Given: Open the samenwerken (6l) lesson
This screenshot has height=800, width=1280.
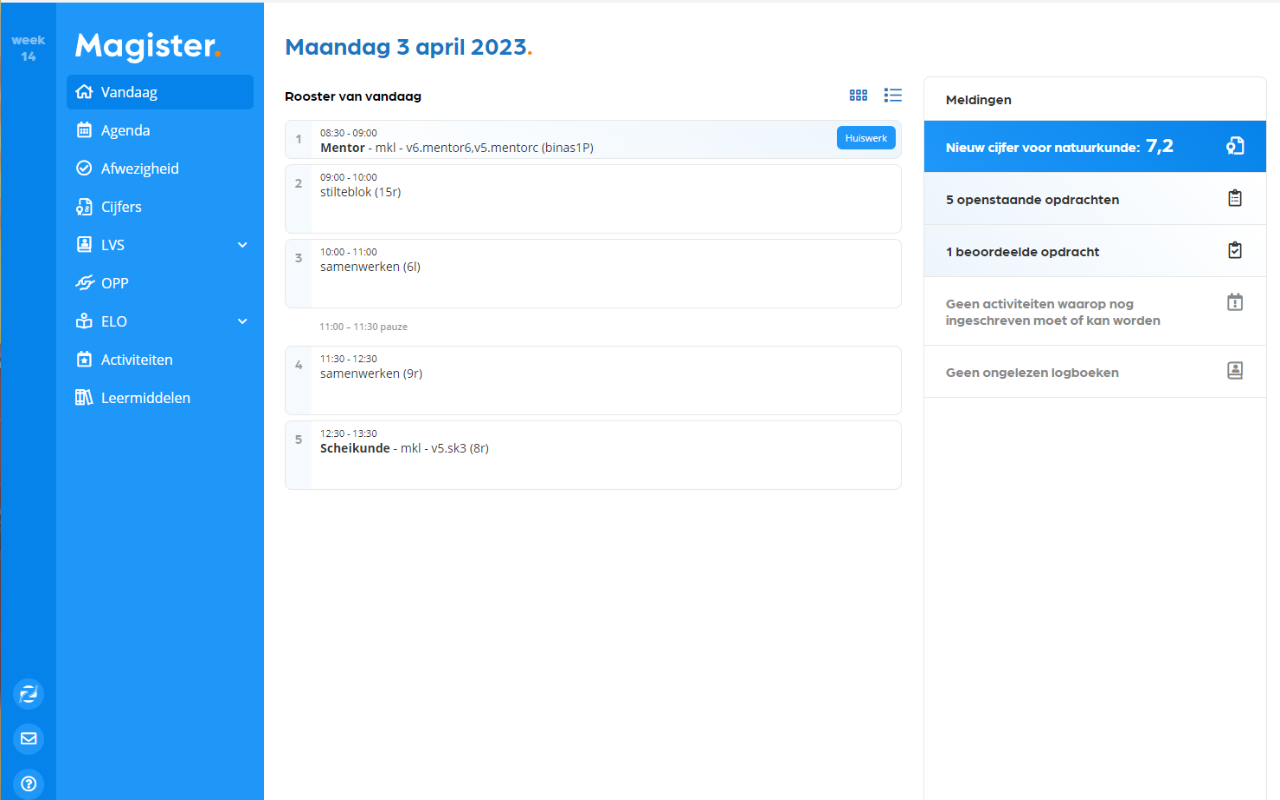Looking at the screenshot, I should [x=593, y=274].
